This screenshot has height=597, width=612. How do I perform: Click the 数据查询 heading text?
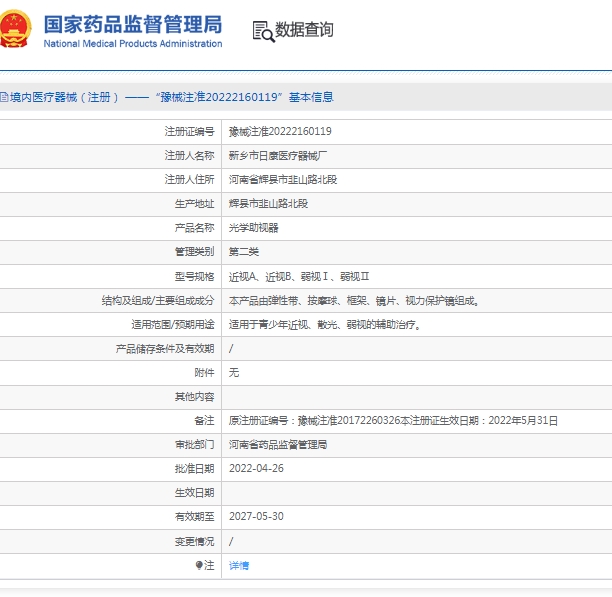point(304,30)
